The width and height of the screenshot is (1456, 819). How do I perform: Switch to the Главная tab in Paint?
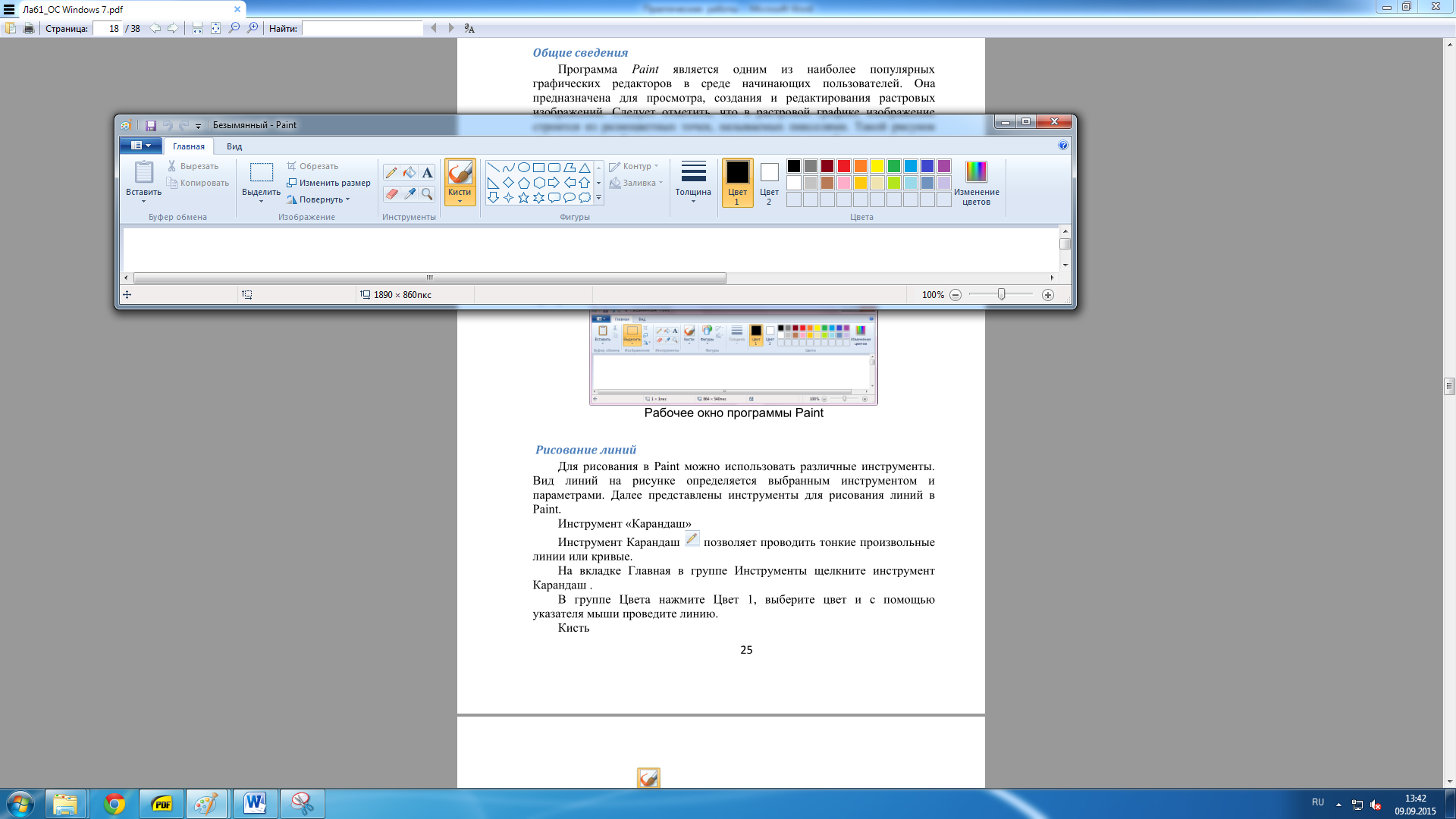(188, 146)
